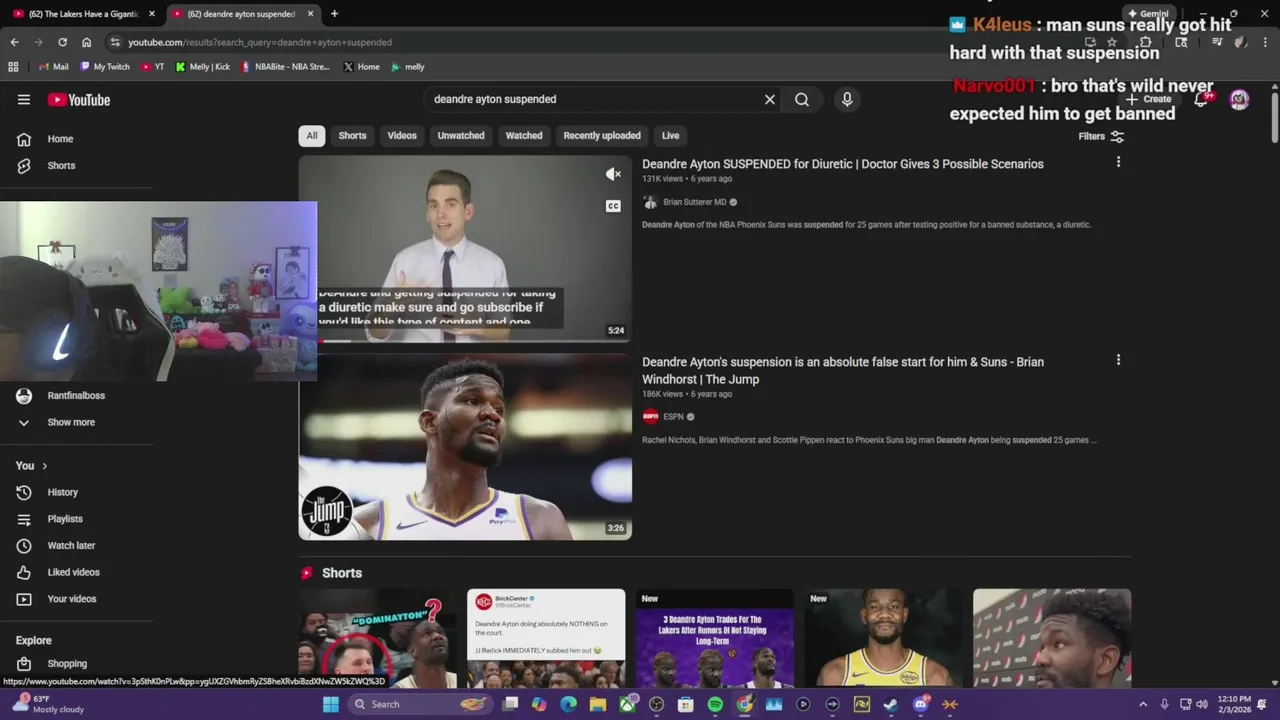Open the NBABite bookmark
The image size is (1280, 720).
284,67
